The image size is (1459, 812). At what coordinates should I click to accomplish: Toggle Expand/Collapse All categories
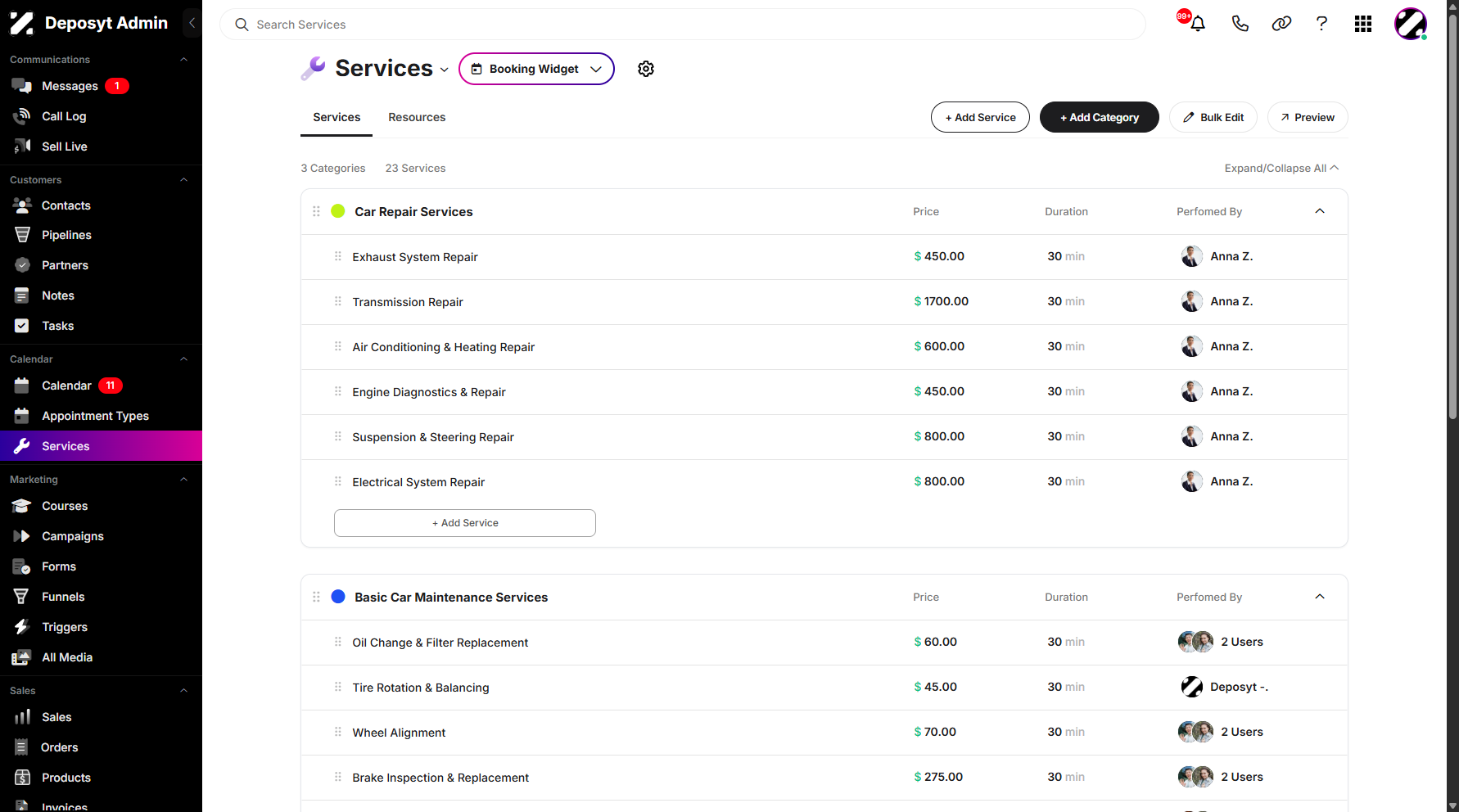coord(1281,168)
